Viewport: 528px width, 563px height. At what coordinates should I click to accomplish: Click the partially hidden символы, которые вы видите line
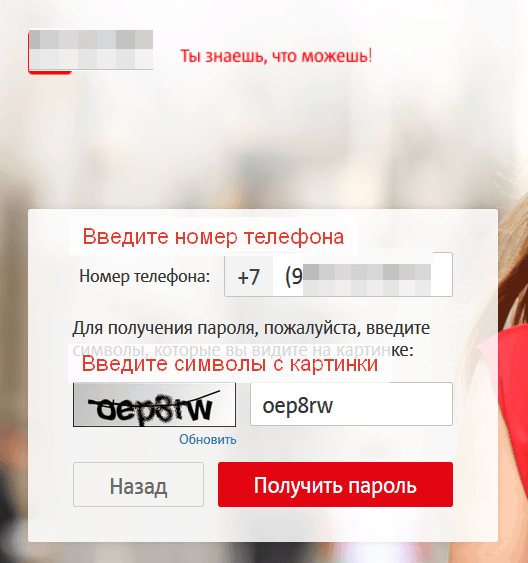tap(232, 350)
